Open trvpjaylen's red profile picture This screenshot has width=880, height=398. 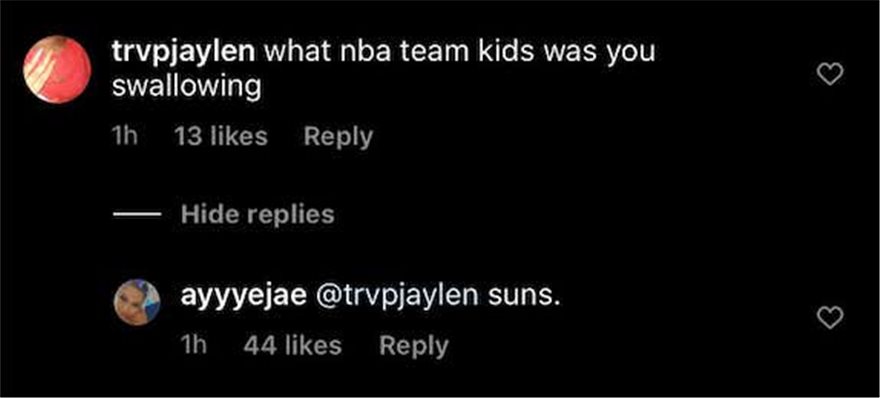(57, 70)
